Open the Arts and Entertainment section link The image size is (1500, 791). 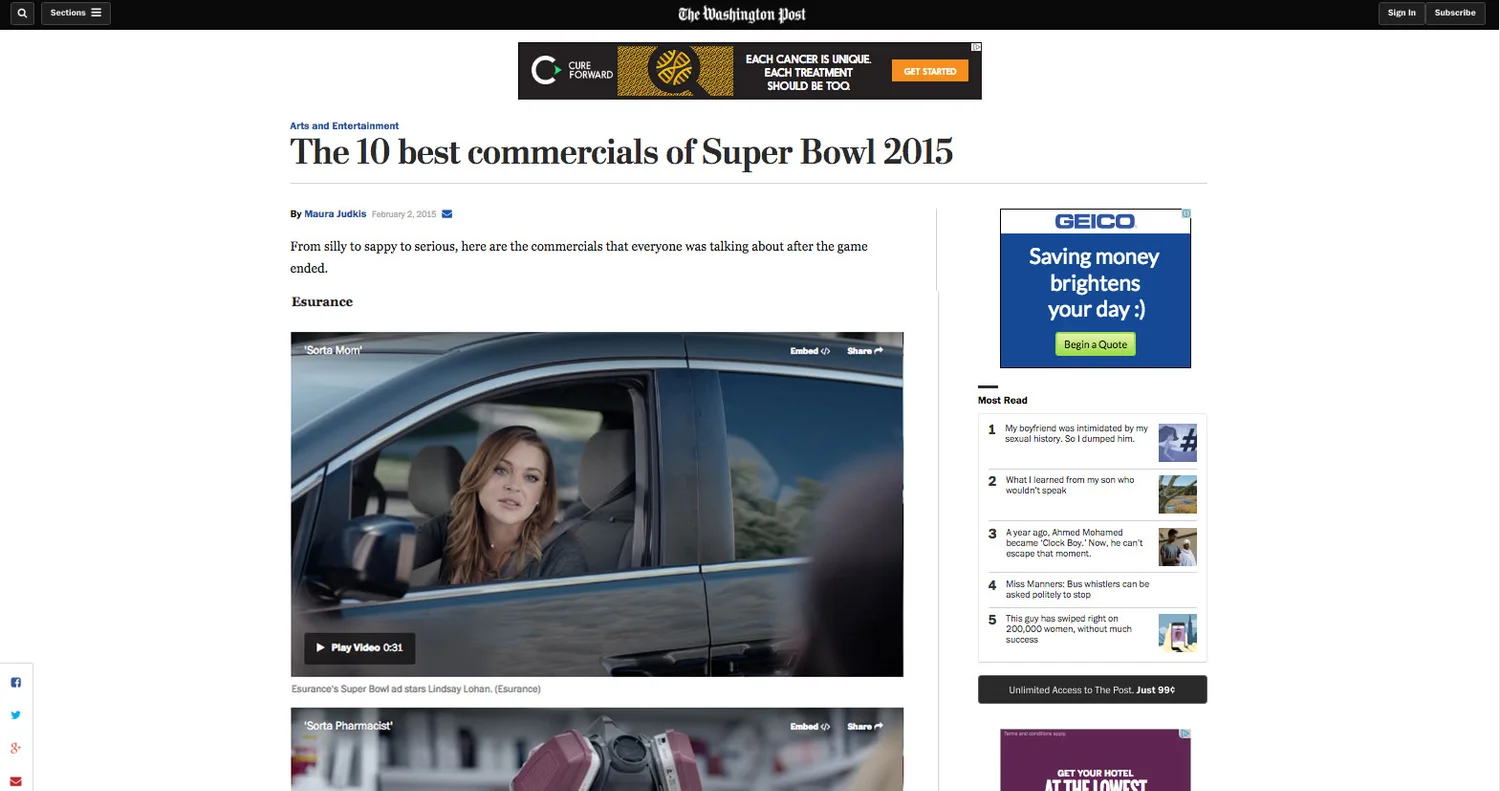344,126
